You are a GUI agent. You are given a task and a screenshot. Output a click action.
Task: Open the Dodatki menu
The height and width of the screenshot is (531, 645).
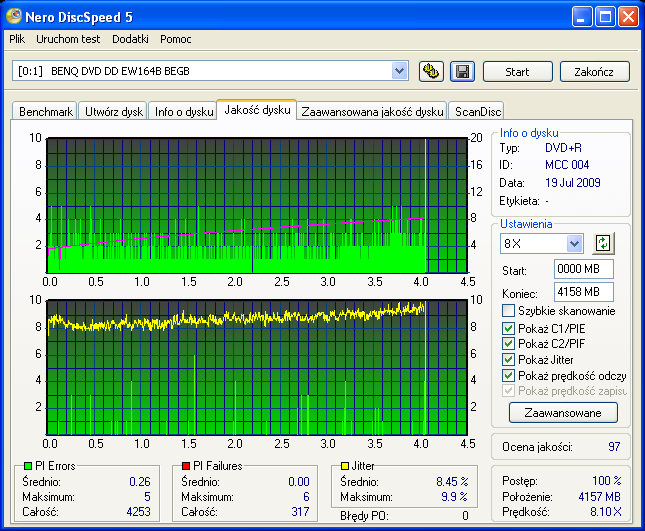click(x=130, y=39)
